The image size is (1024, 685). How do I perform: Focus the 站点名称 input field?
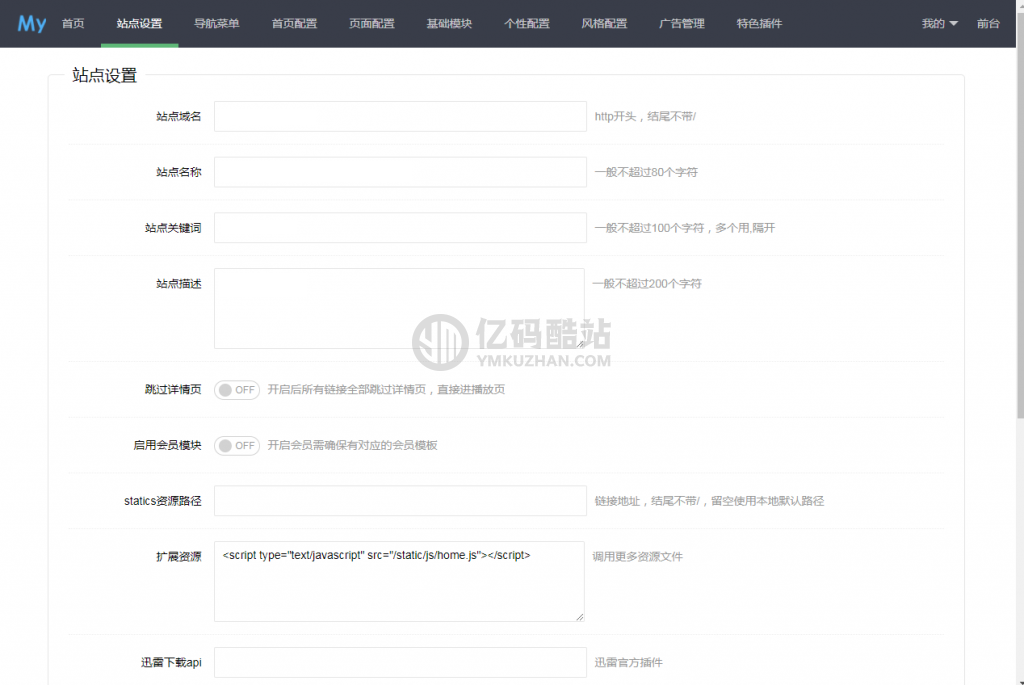400,172
